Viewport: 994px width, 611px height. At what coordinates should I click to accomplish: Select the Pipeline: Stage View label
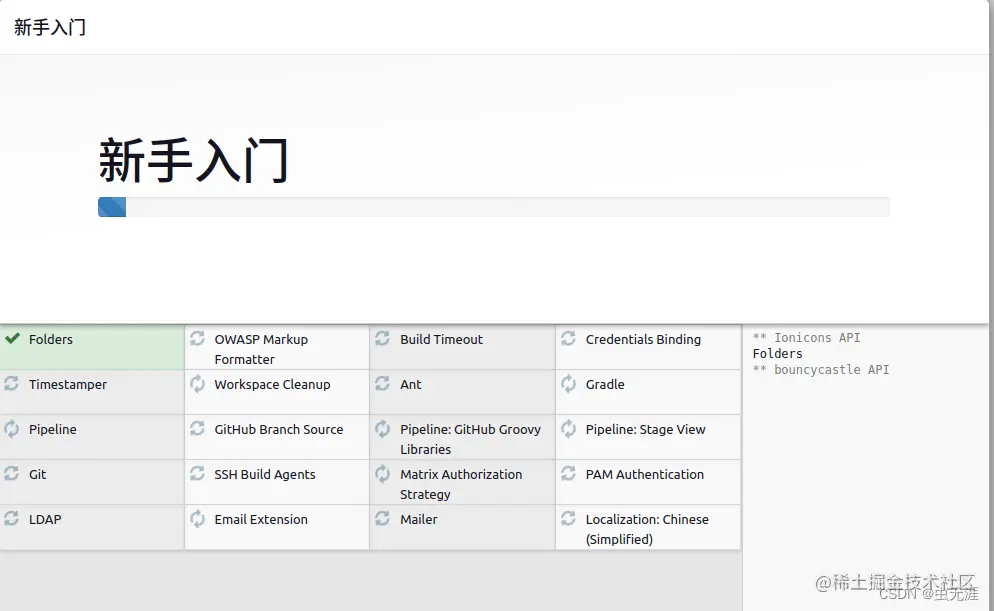pyautogui.click(x=645, y=430)
